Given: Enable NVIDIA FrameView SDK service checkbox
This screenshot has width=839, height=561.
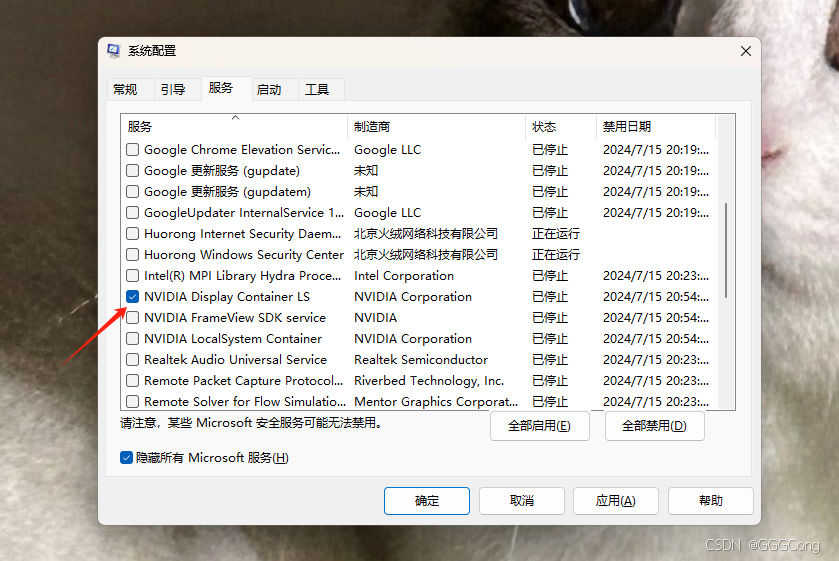Looking at the screenshot, I should [132, 317].
